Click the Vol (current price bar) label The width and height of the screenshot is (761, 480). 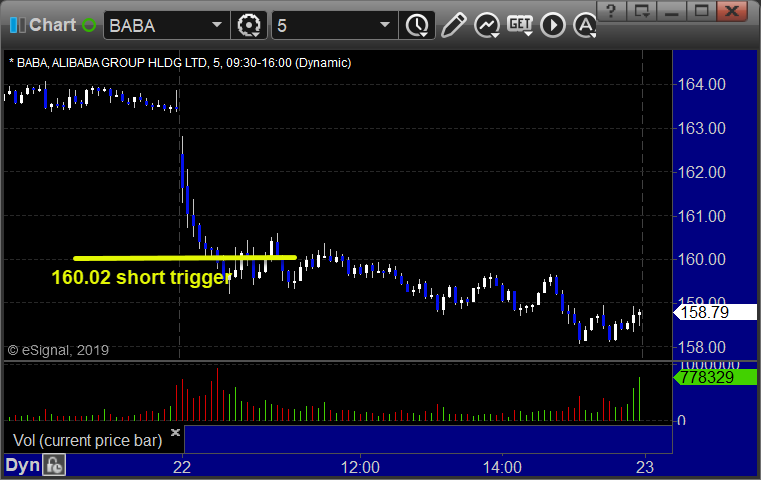(x=87, y=440)
